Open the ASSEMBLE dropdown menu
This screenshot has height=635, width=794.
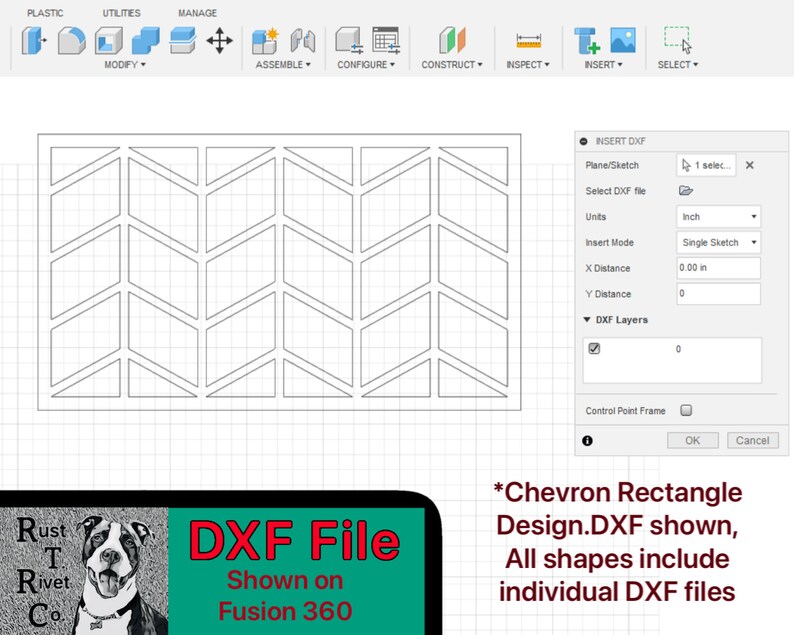(283, 65)
